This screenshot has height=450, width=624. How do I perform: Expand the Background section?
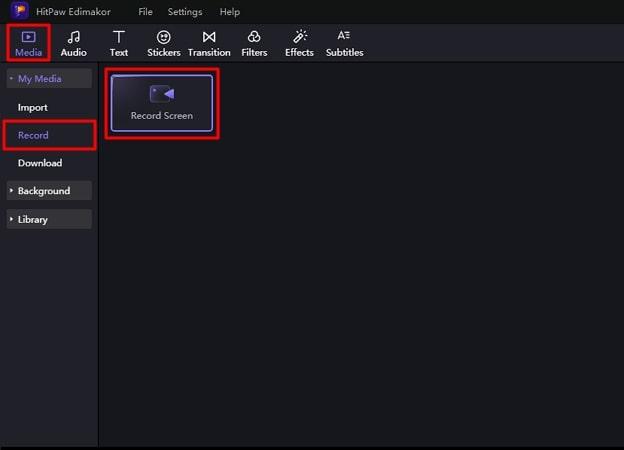[x=49, y=191]
